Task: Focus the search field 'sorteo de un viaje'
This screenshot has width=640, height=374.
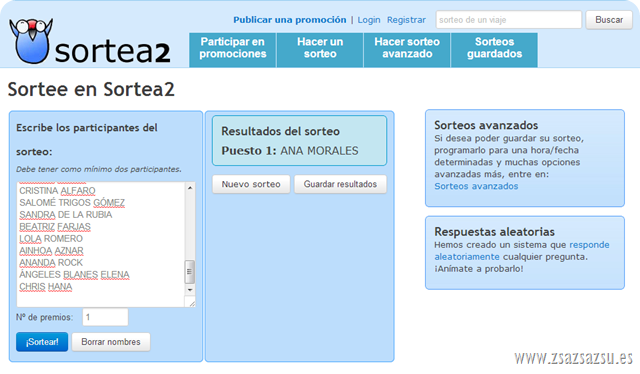Action: click(509, 20)
